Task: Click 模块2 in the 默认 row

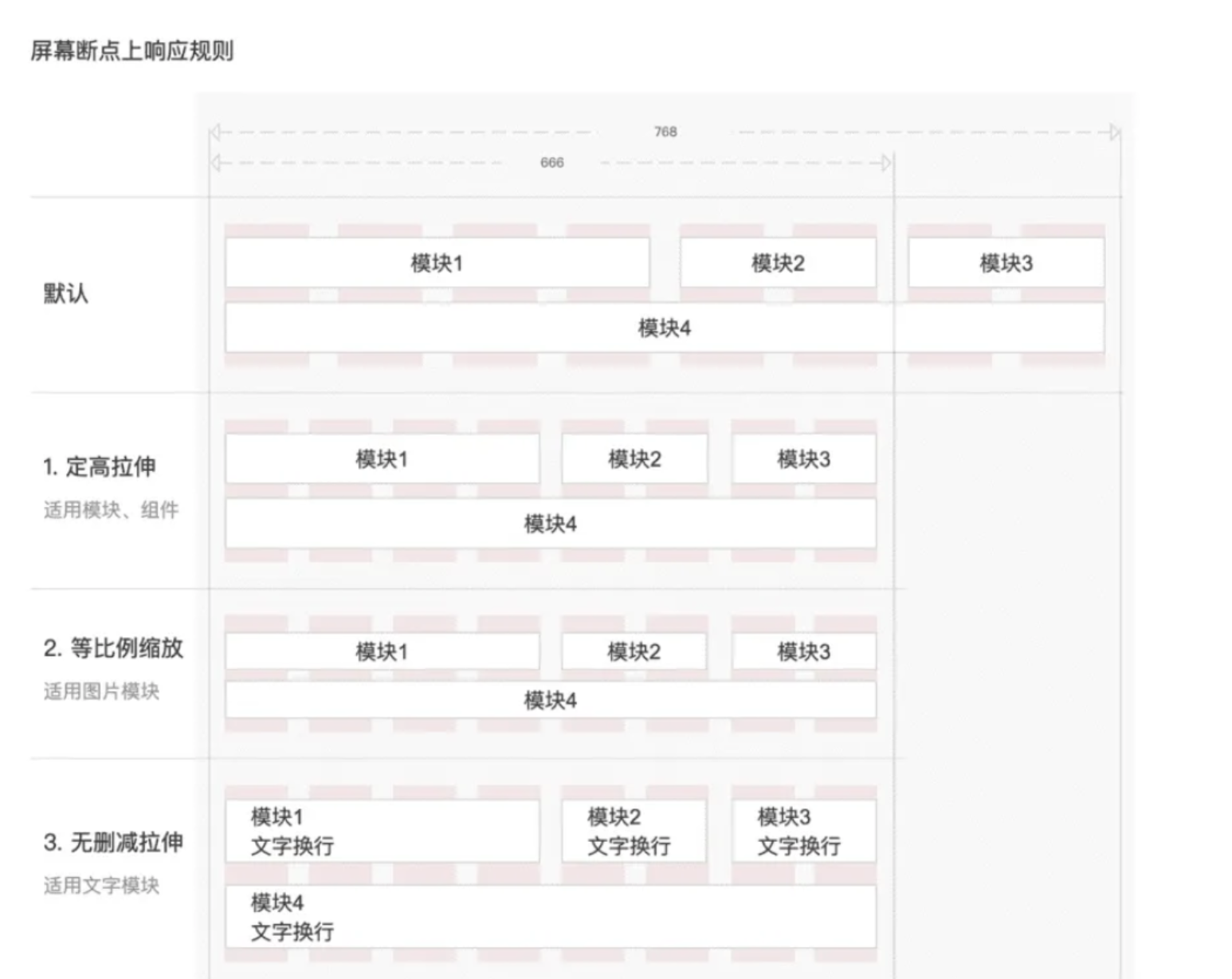Action: pyautogui.click(x=778, y=262)
